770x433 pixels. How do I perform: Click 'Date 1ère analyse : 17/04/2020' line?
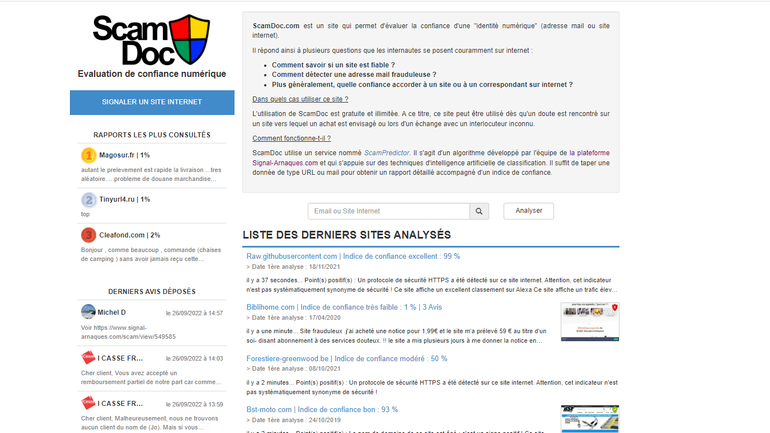[x=293, y=318]
